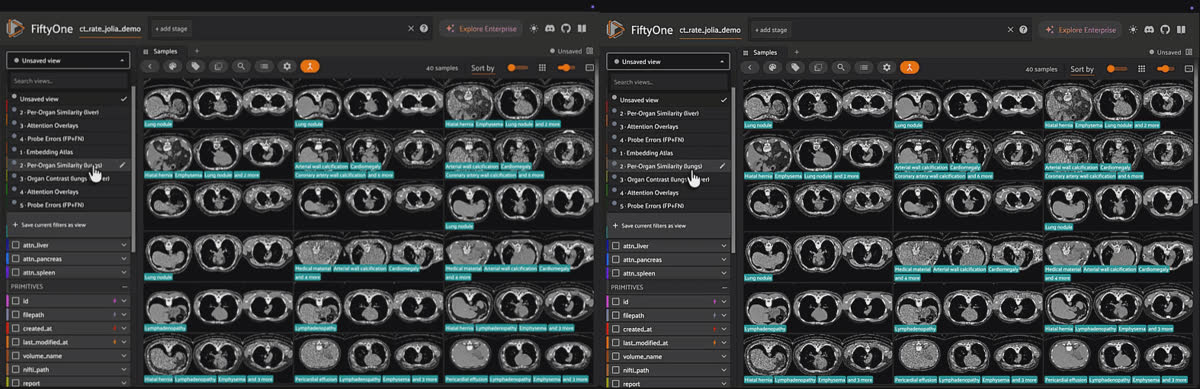
Task: Toggle id field checkbox in left window
Action: coord(15,301)
